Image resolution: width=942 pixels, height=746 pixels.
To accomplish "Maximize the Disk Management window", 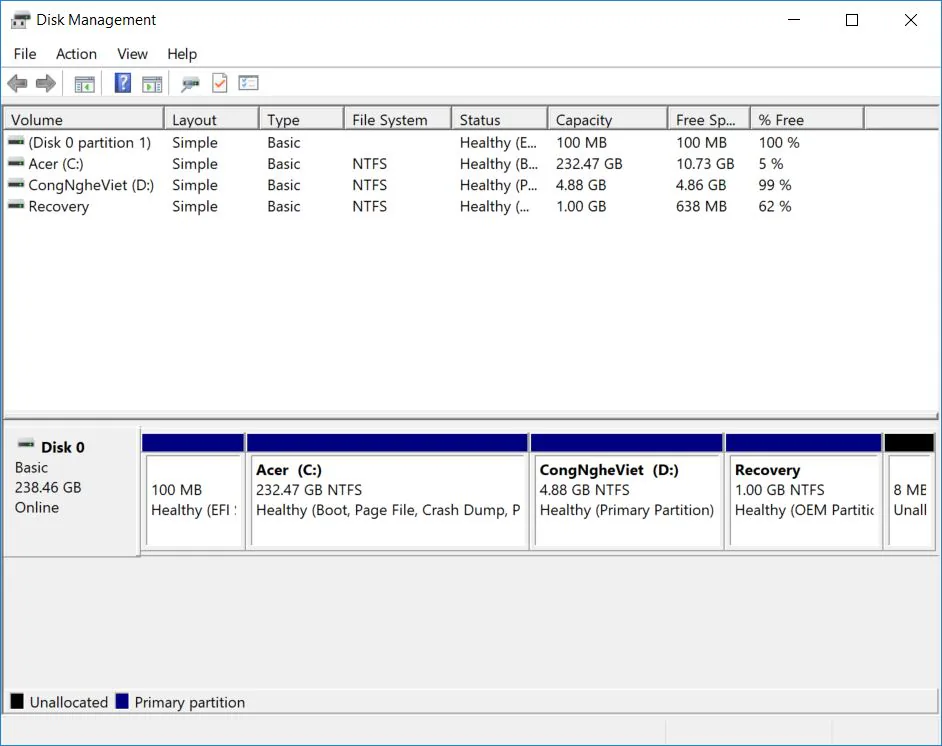I will (852, 20).
